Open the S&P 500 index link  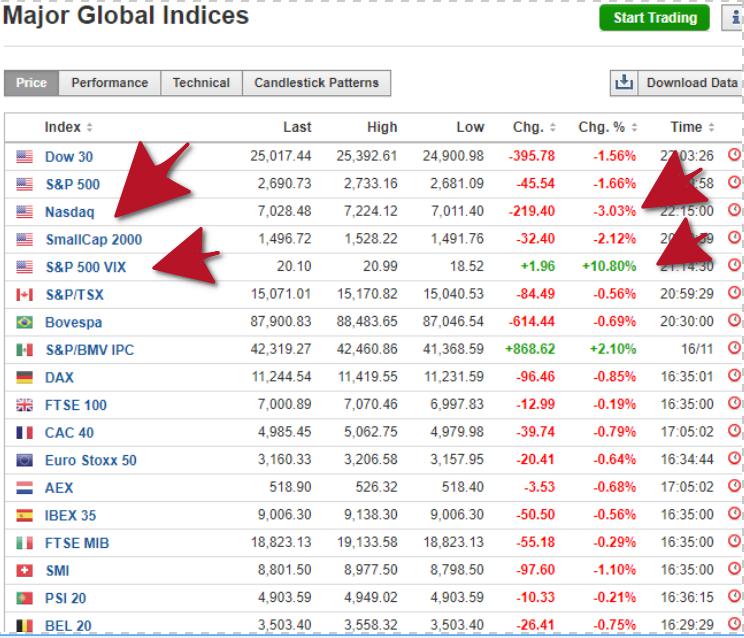[x=73, y=184]
